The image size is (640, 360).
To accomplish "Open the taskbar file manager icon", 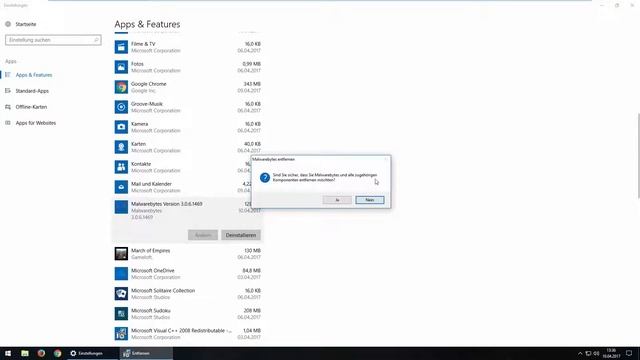I will tap(25, 353).
